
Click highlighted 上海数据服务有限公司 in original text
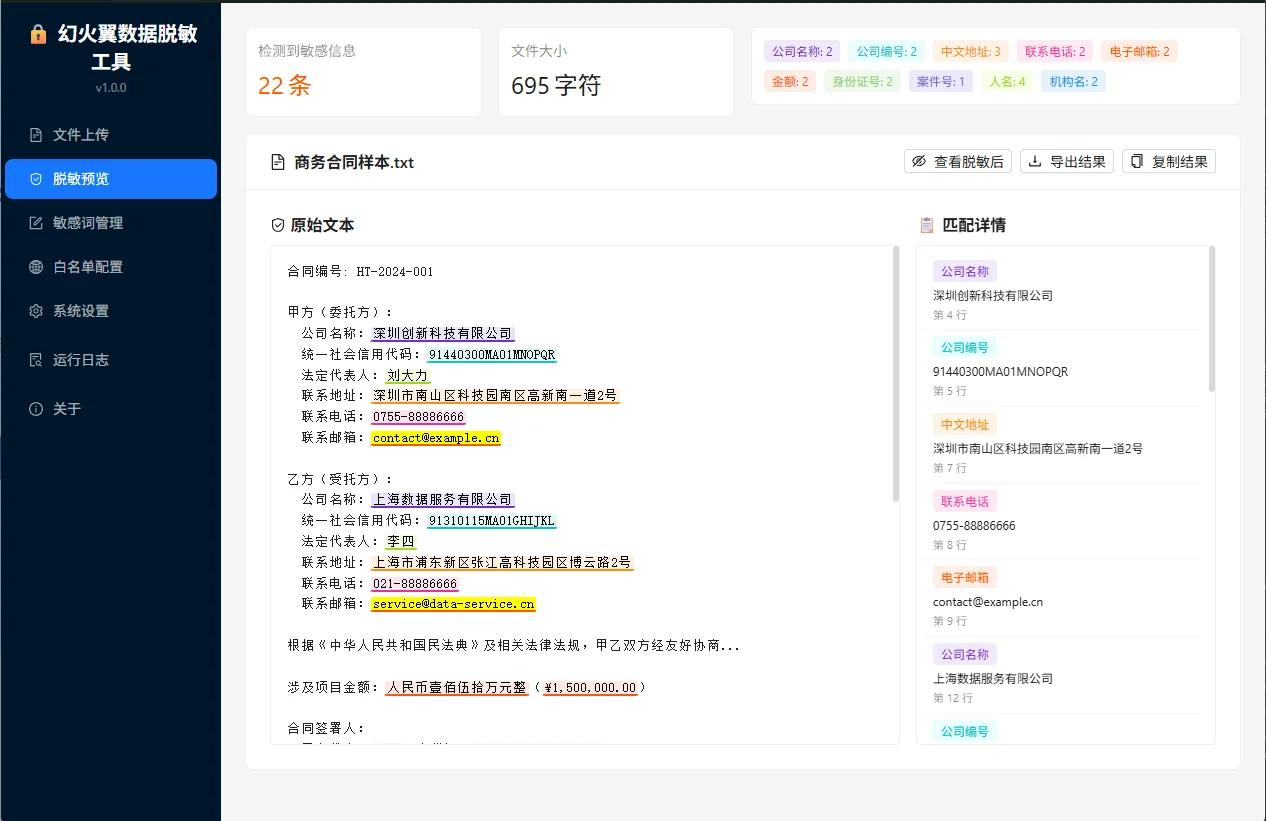(x=442, y=499)
